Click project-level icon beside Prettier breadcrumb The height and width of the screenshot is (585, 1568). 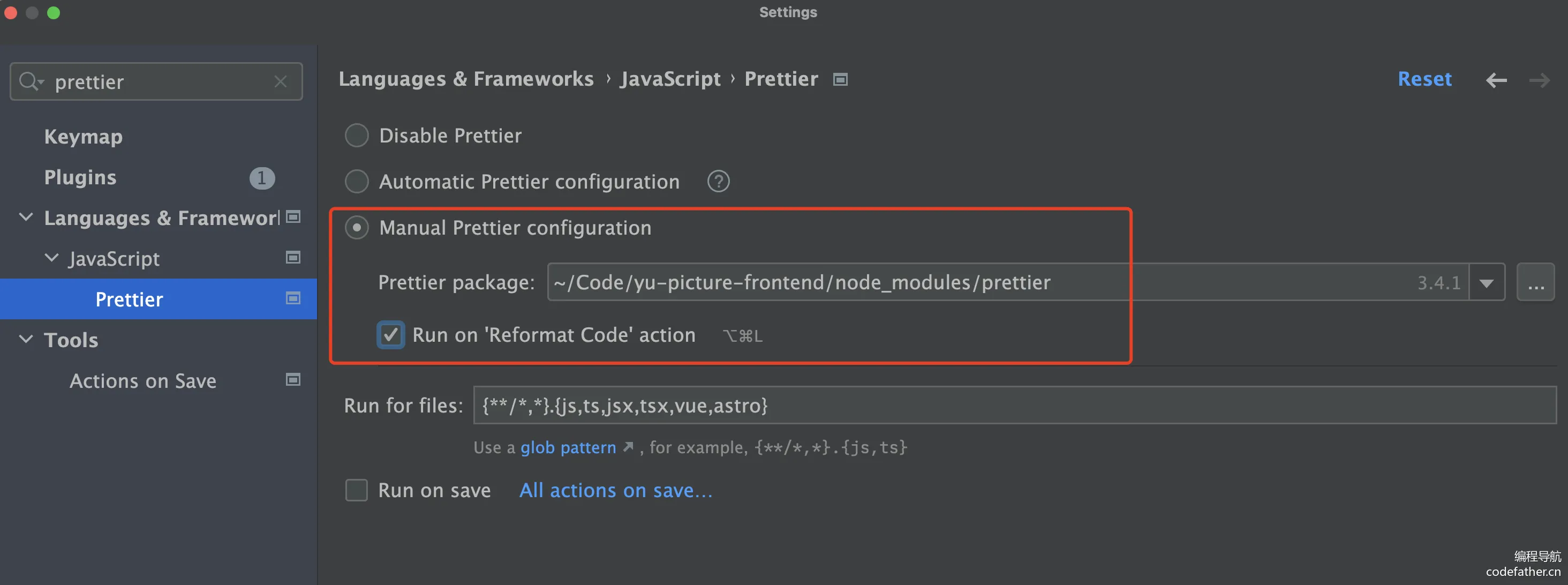coord(840,79)
